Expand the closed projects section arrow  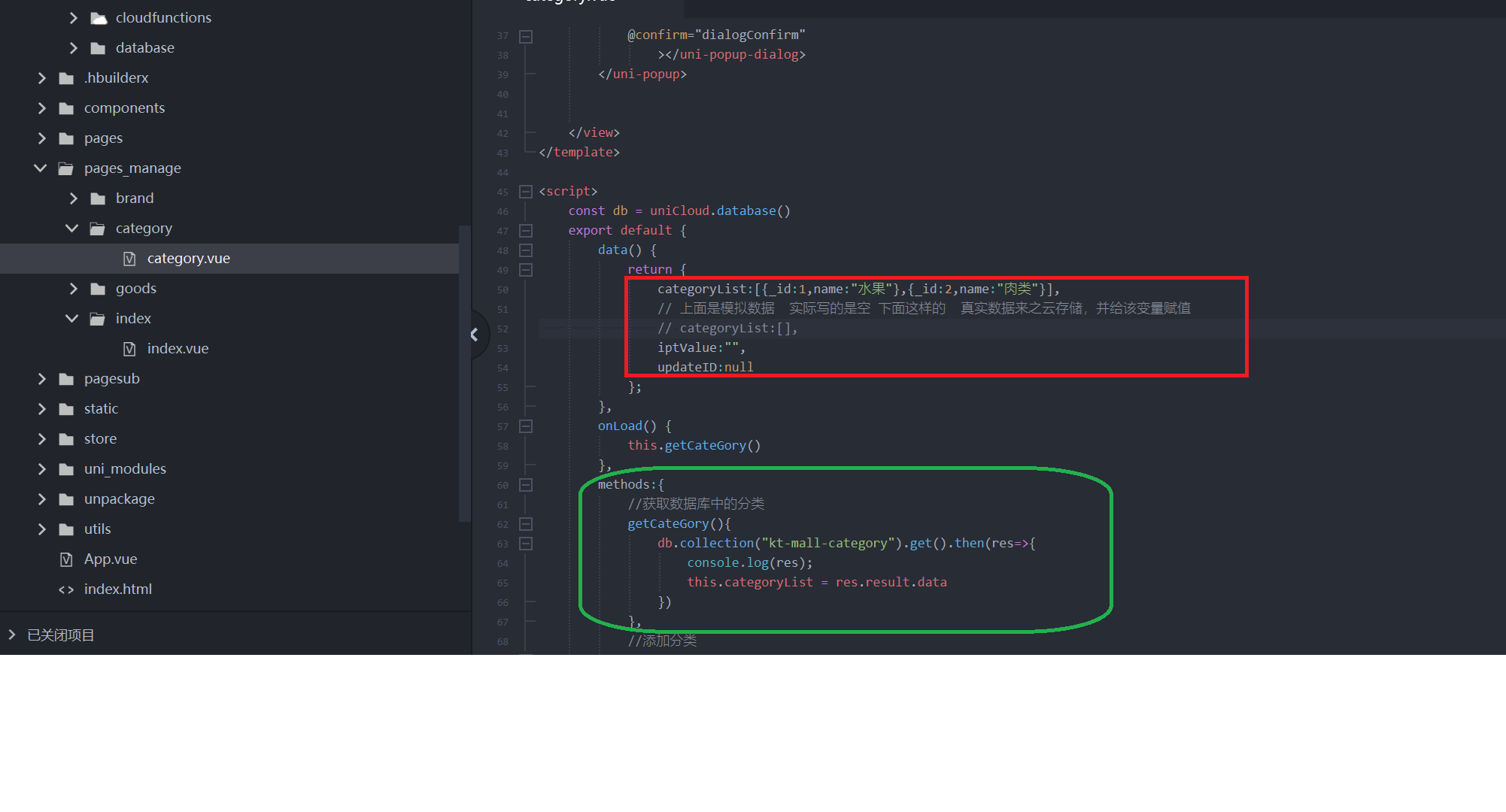(x=12, y=635)
